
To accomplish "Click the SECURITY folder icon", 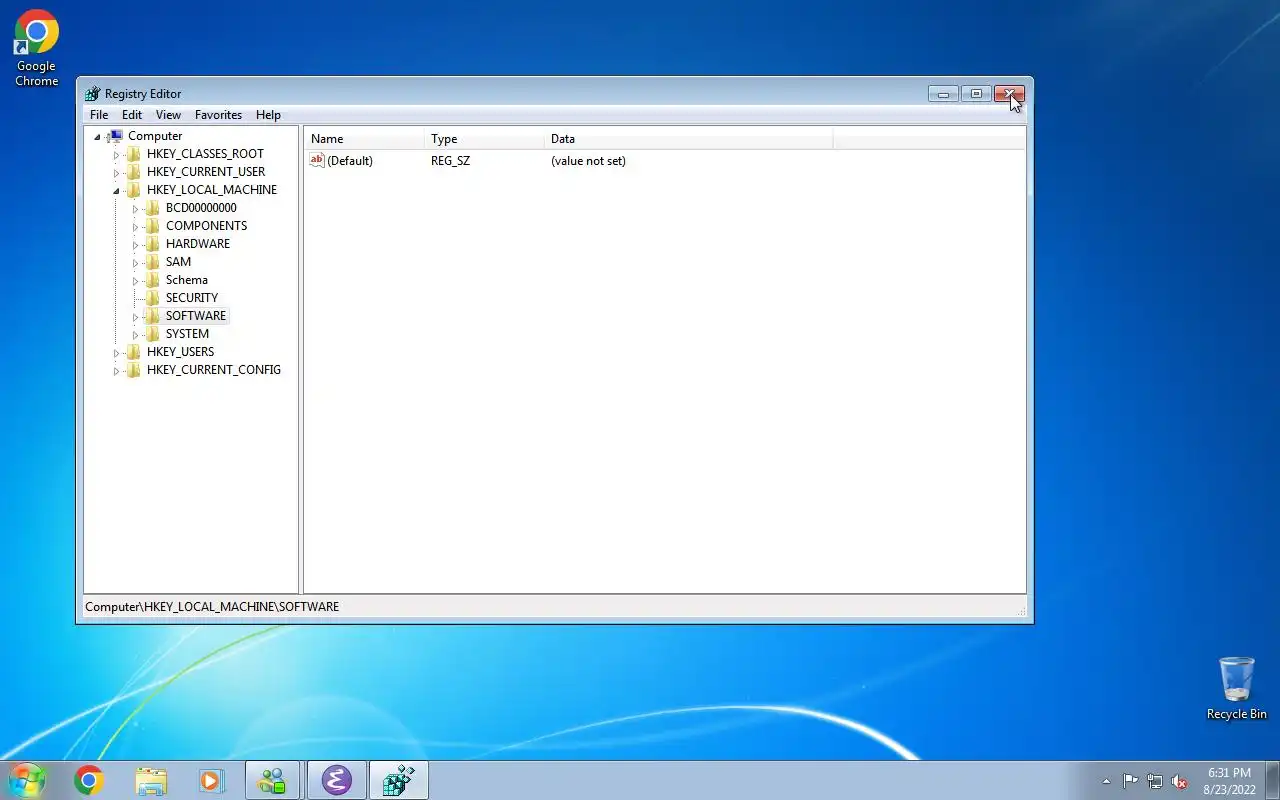I will click(152, 298).
